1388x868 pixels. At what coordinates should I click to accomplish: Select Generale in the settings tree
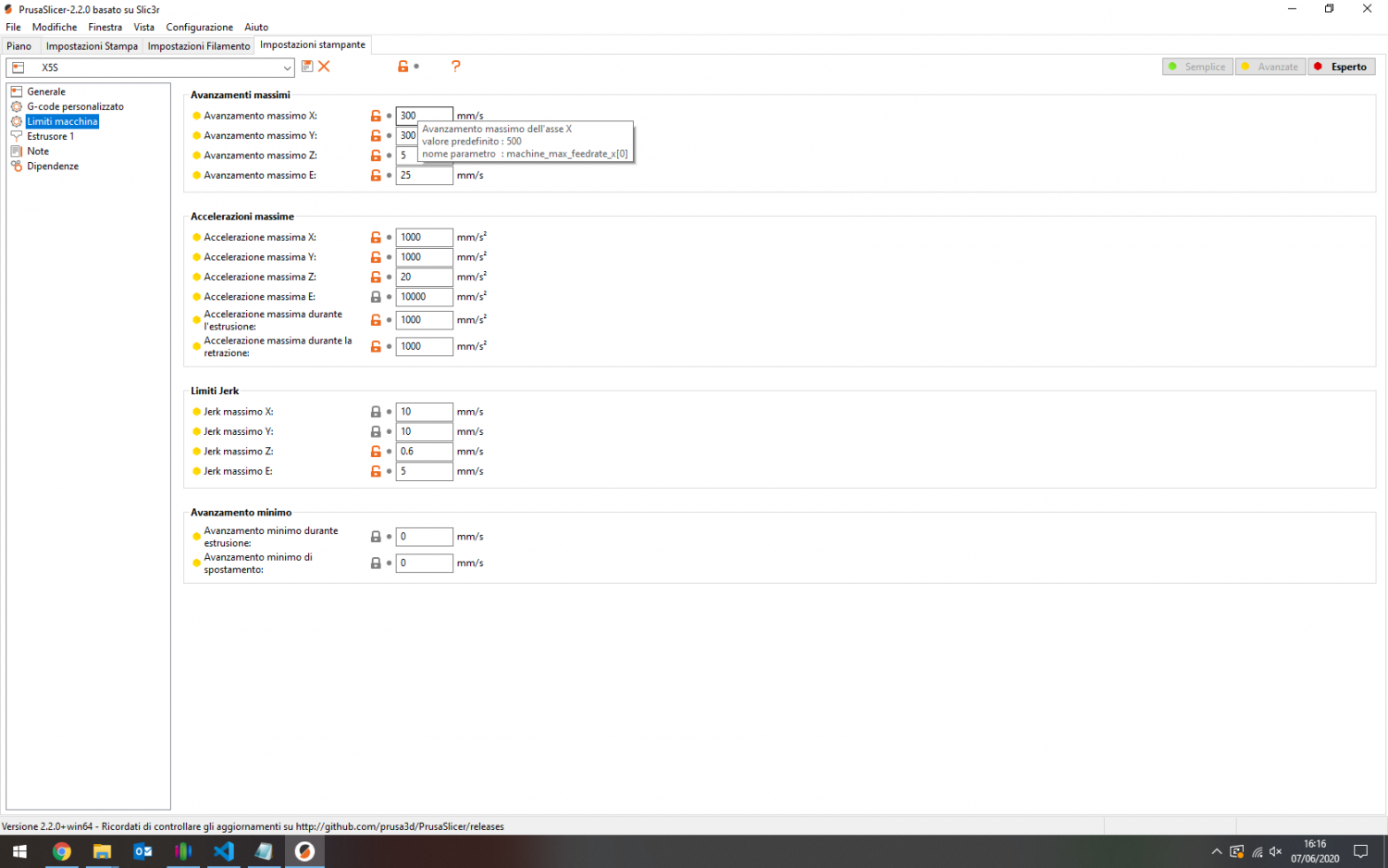click(x=46, y=92)
